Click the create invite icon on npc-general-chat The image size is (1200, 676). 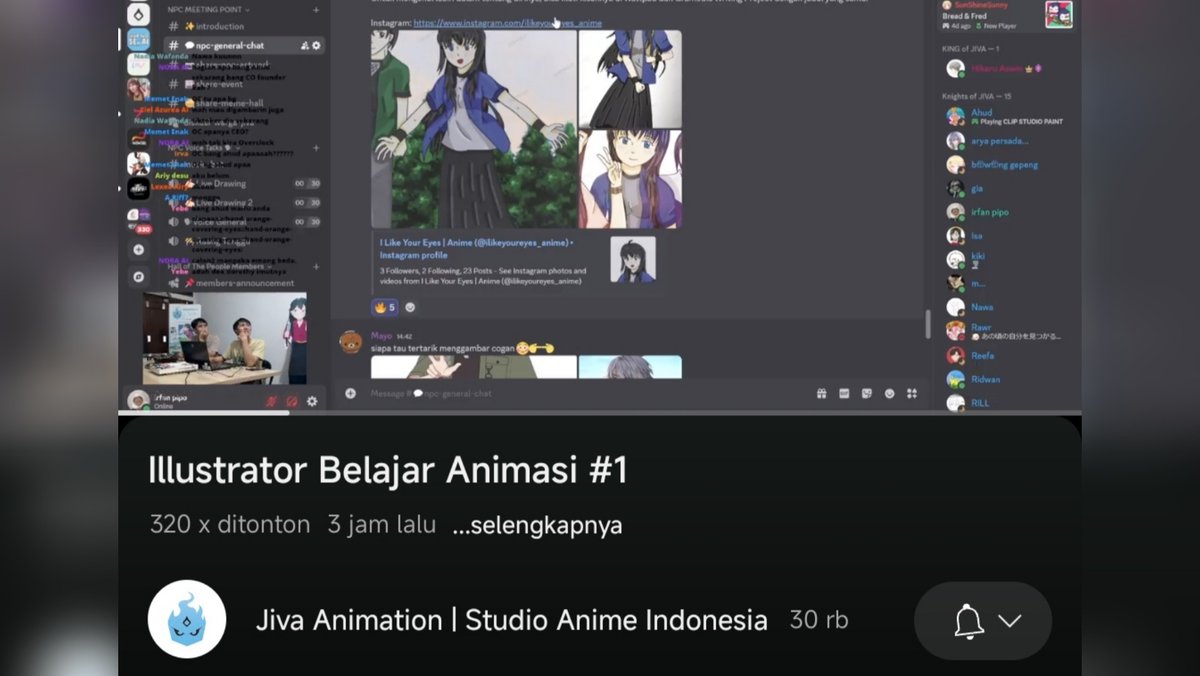pos(304,46)
